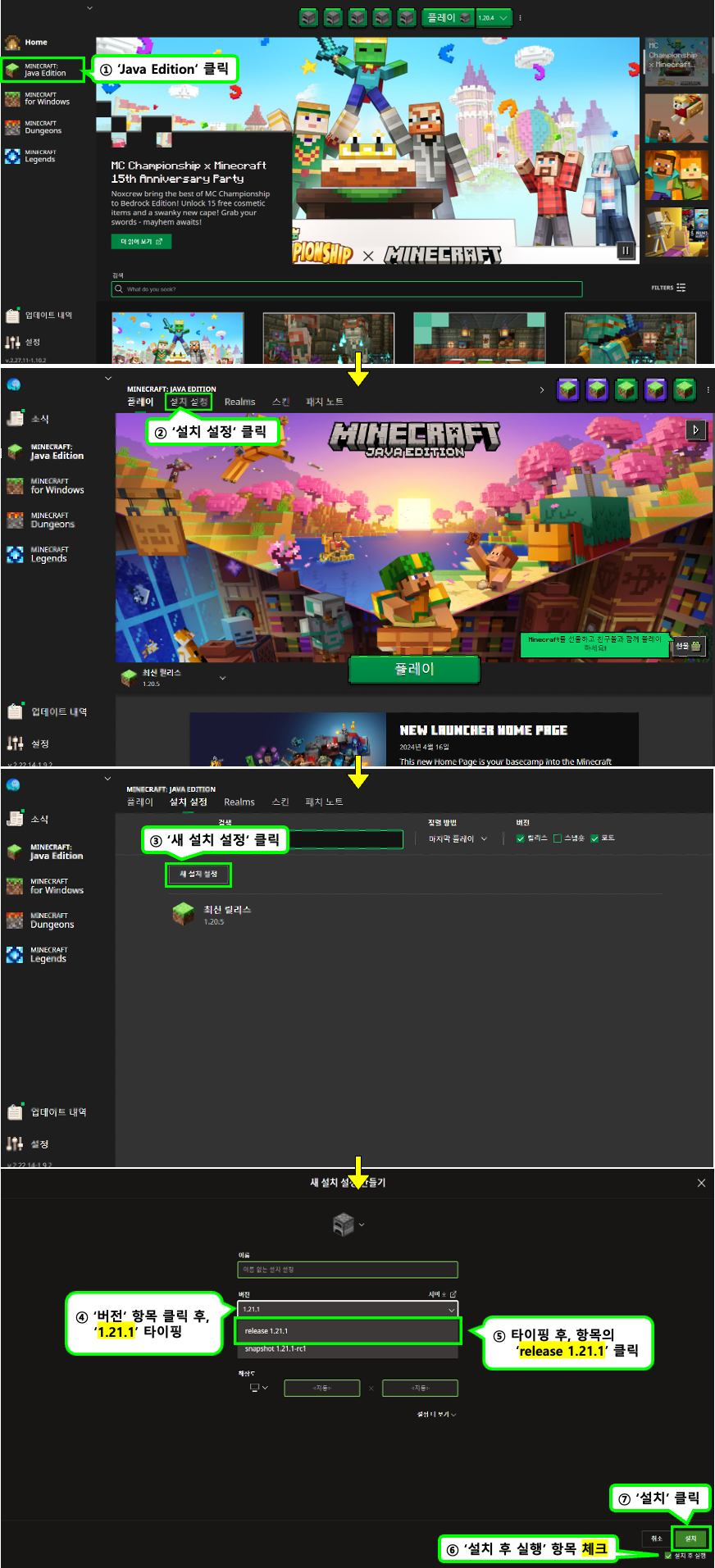The height and width of the screenshot is (1568, 715).
Task: Expand the account chevron at the Home screen top-left
Action: click(x=89, y=8)
